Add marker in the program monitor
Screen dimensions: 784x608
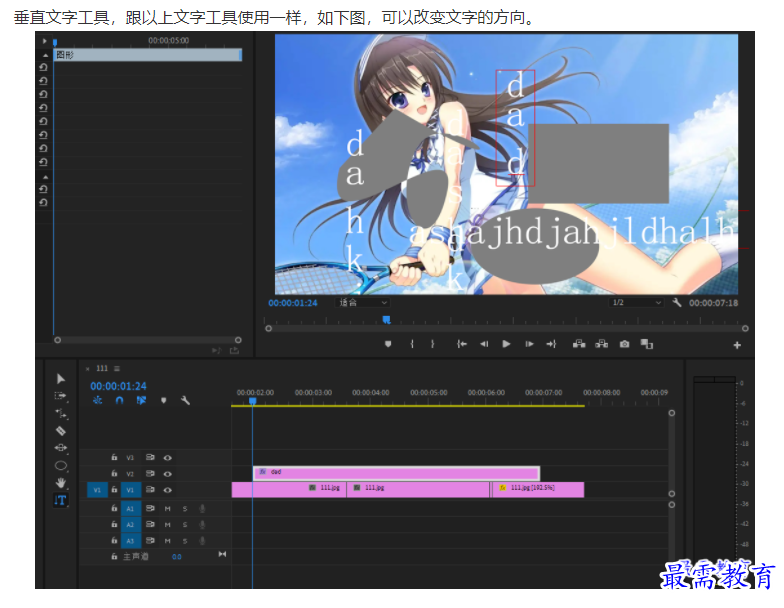coord(388,344)
